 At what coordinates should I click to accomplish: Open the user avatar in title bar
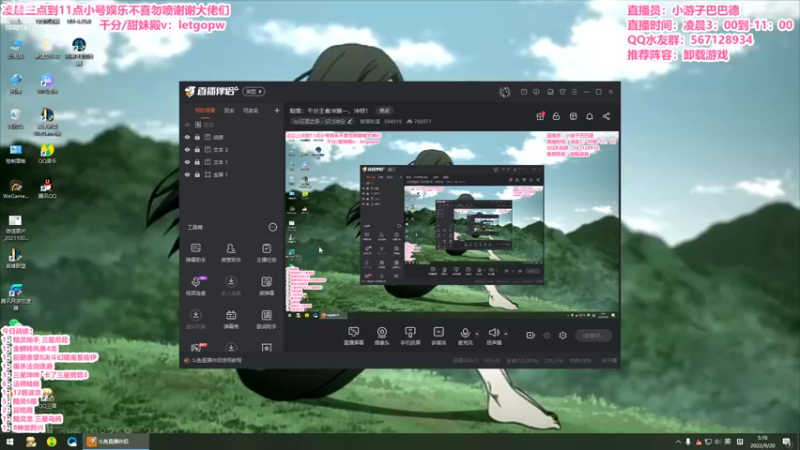coord(505,92)
